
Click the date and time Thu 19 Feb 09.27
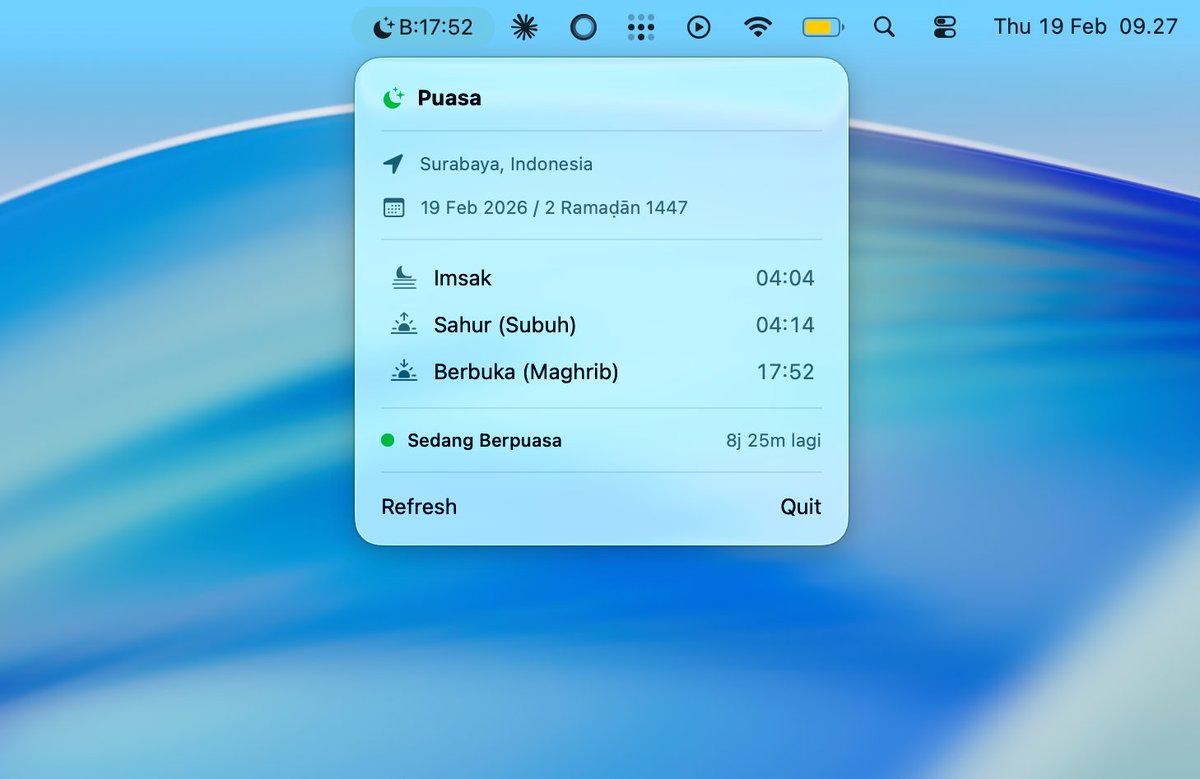click(x=1086, y=27)
